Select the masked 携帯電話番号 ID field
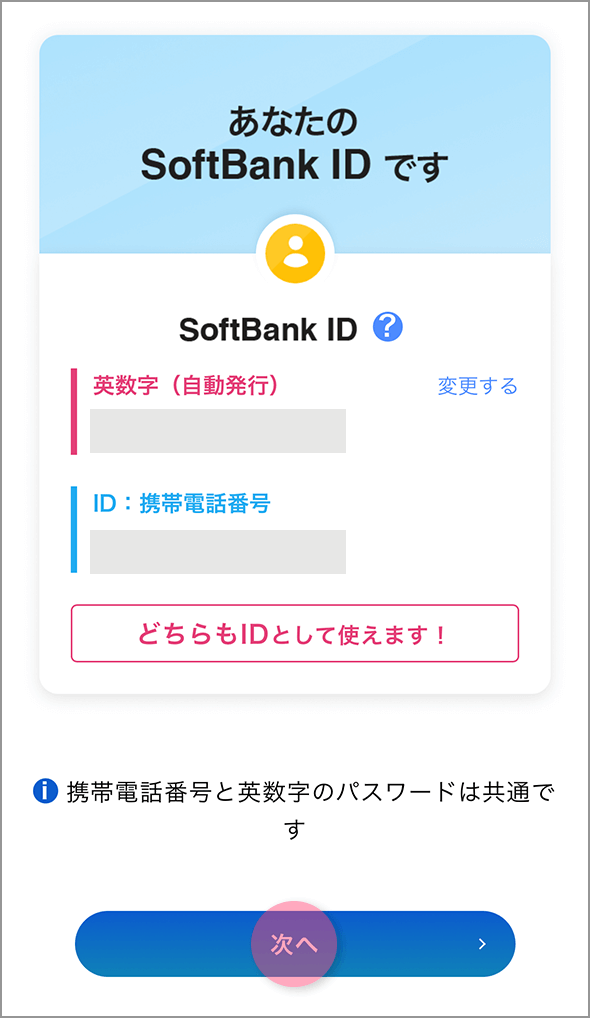The height and width of the screenshot is (1018, 590). point(218,552)
